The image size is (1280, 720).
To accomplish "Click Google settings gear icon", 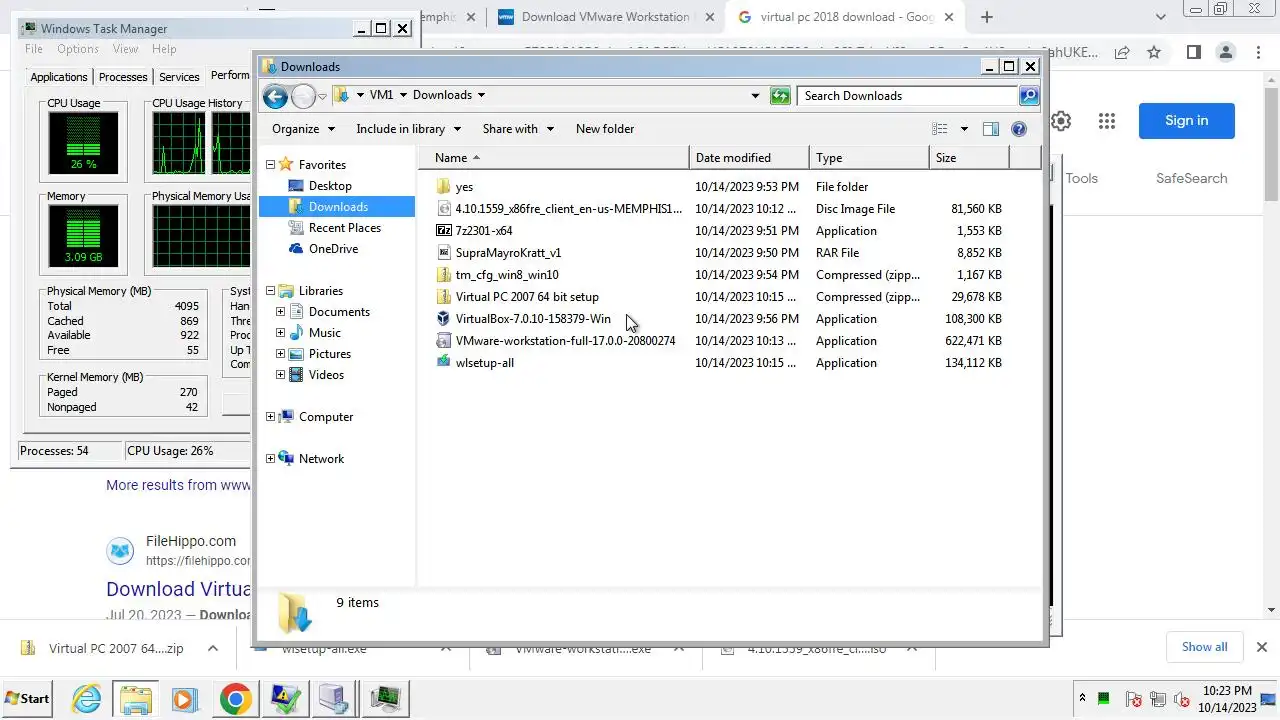I will pos(1061,121).
